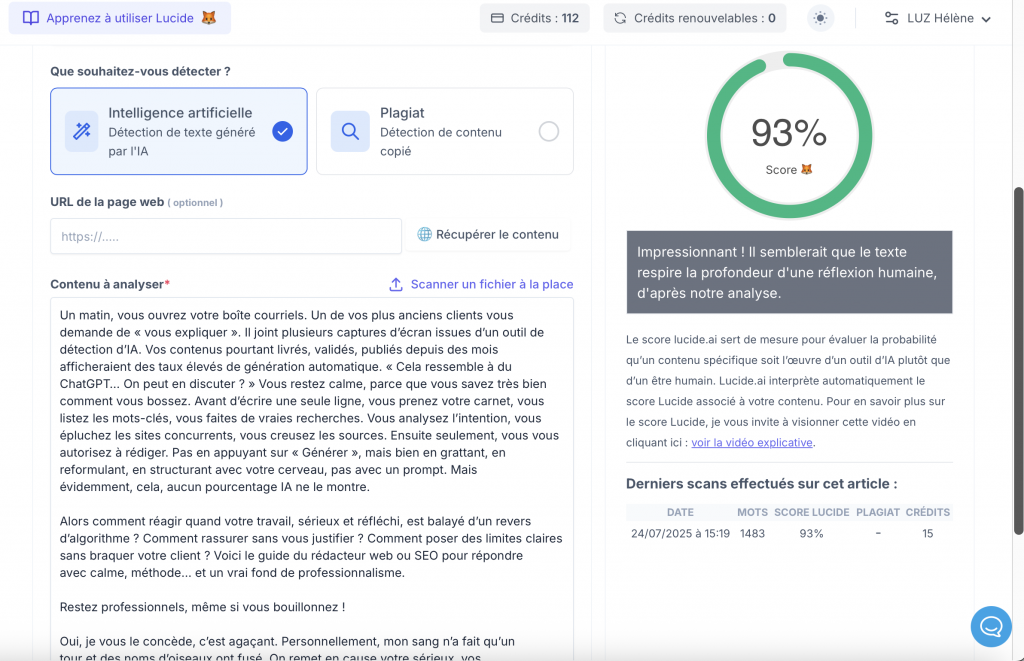Click the Apprenez à utiliser Lucide button
The height and width of the screenshot is (661, 1024).
tap(120, 18)
